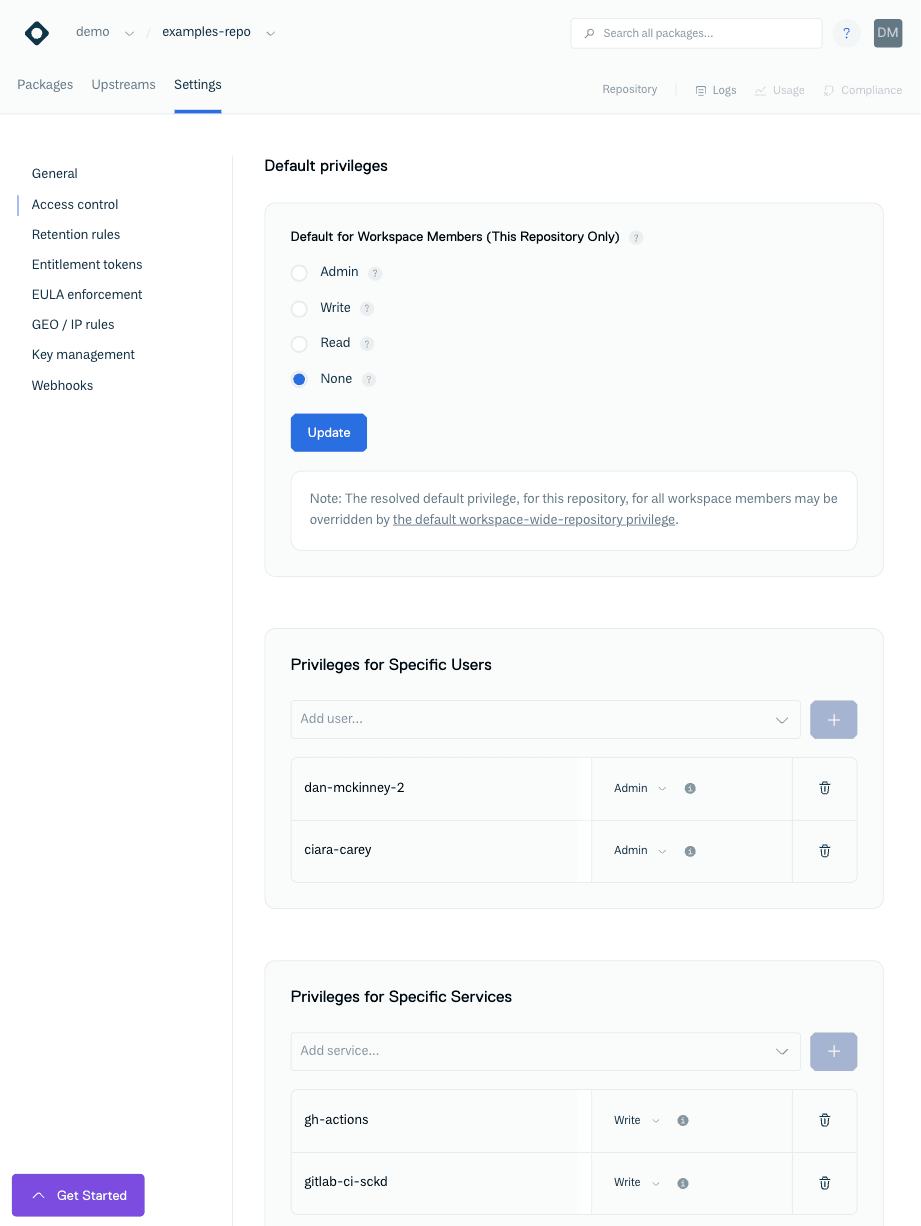
Task: Click the Update button
Action: click(329, 433)
